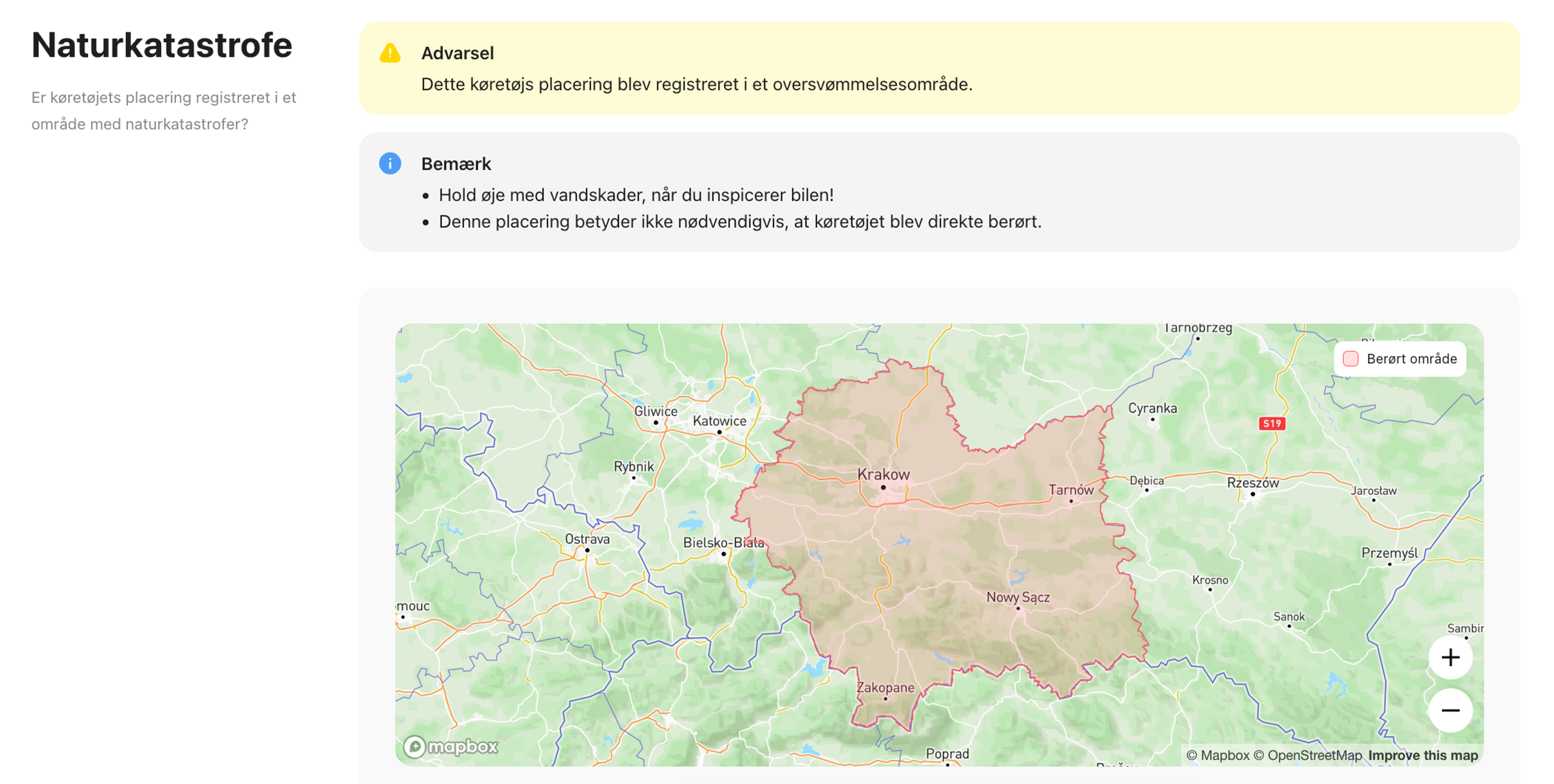The image size is (1554, 784).
Task: Click the Krakow city marker on map
Action: [x=883, y=487]
